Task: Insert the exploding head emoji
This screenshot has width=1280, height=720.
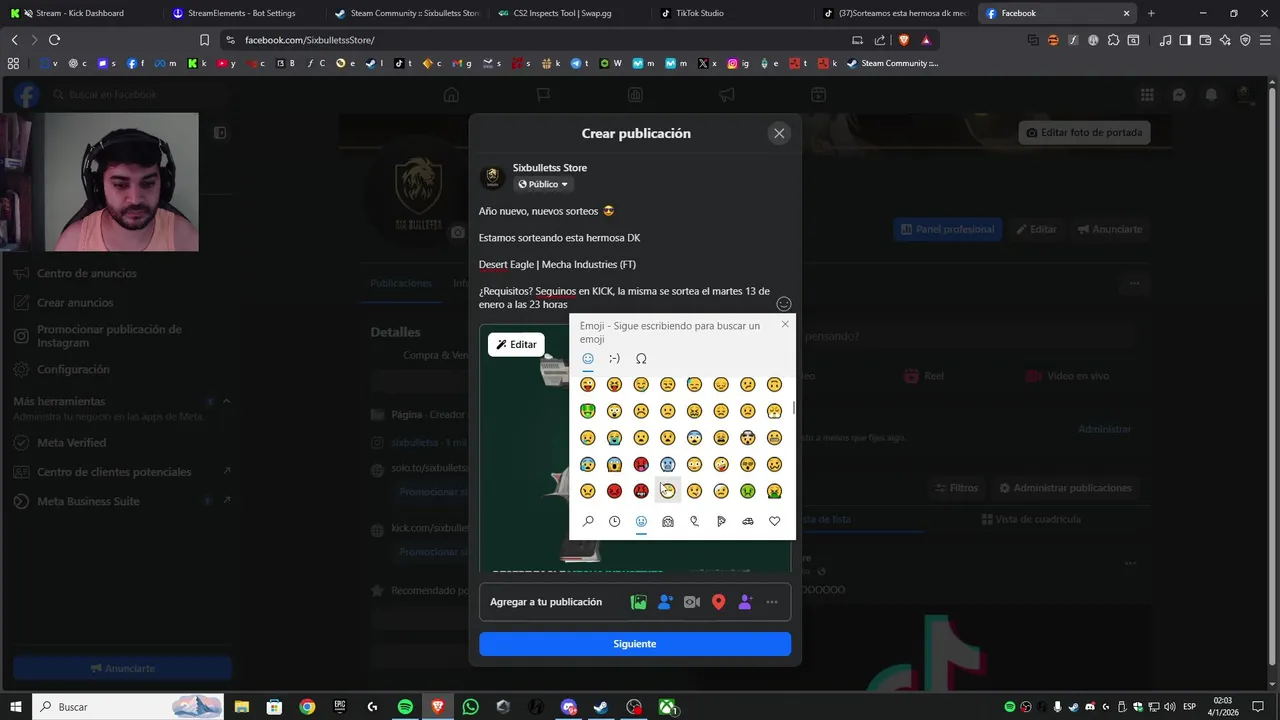Action: [748, 437]
